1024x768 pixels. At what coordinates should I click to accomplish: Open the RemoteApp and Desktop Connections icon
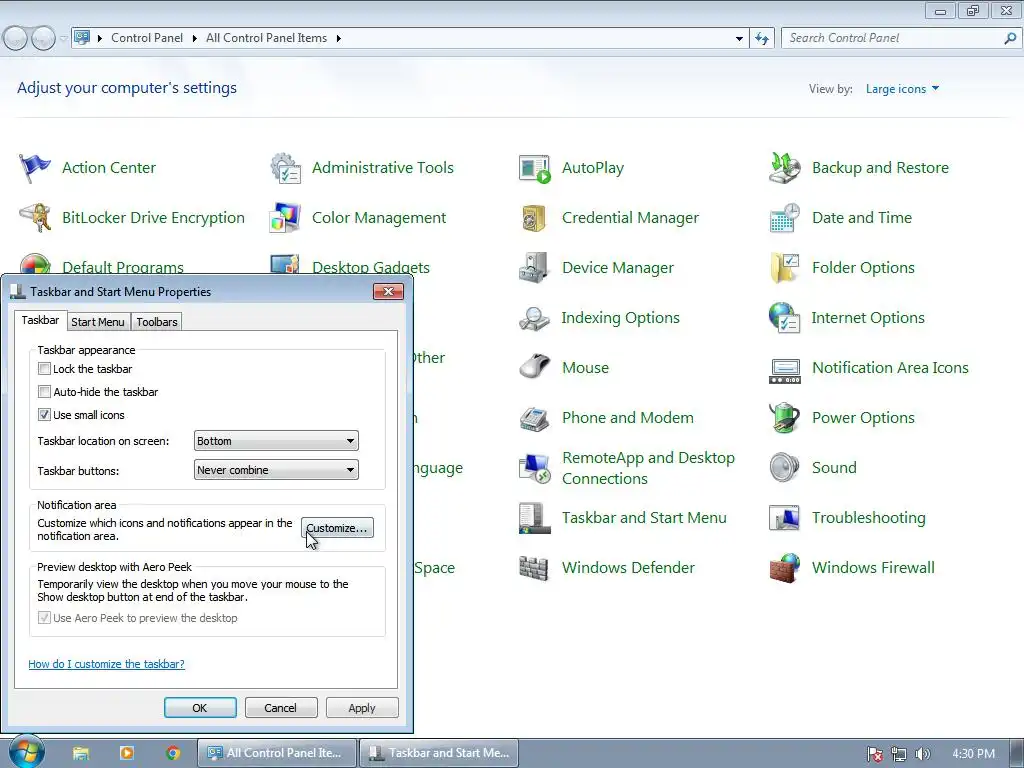coord(534,468)
